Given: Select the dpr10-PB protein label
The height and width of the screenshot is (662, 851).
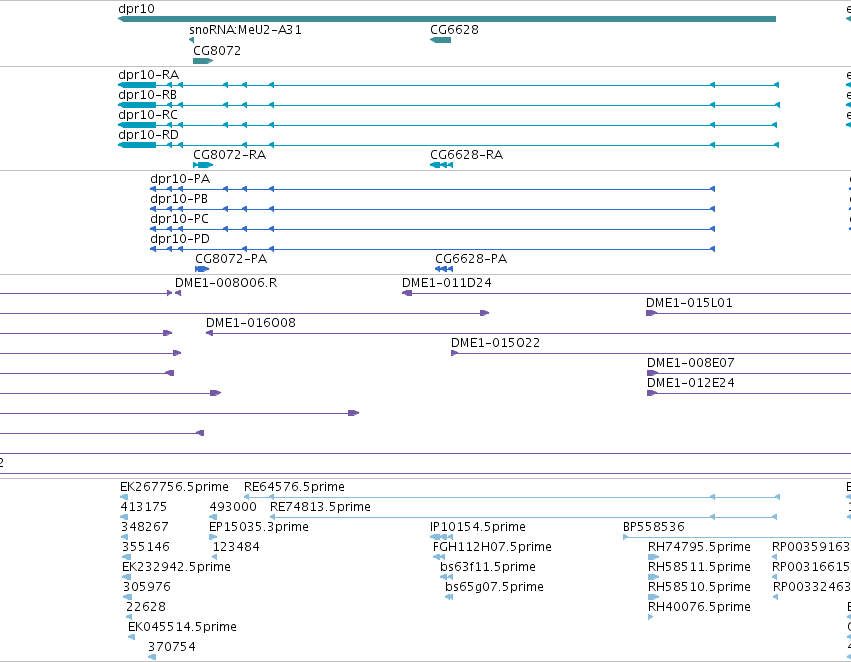Looking at the screenshot, I should [x=179, y=199].
